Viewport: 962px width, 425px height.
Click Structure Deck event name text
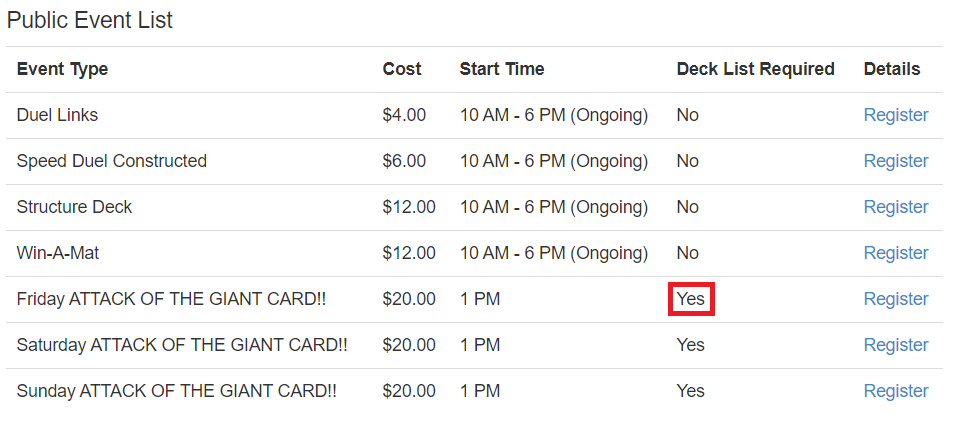point(74,207)
